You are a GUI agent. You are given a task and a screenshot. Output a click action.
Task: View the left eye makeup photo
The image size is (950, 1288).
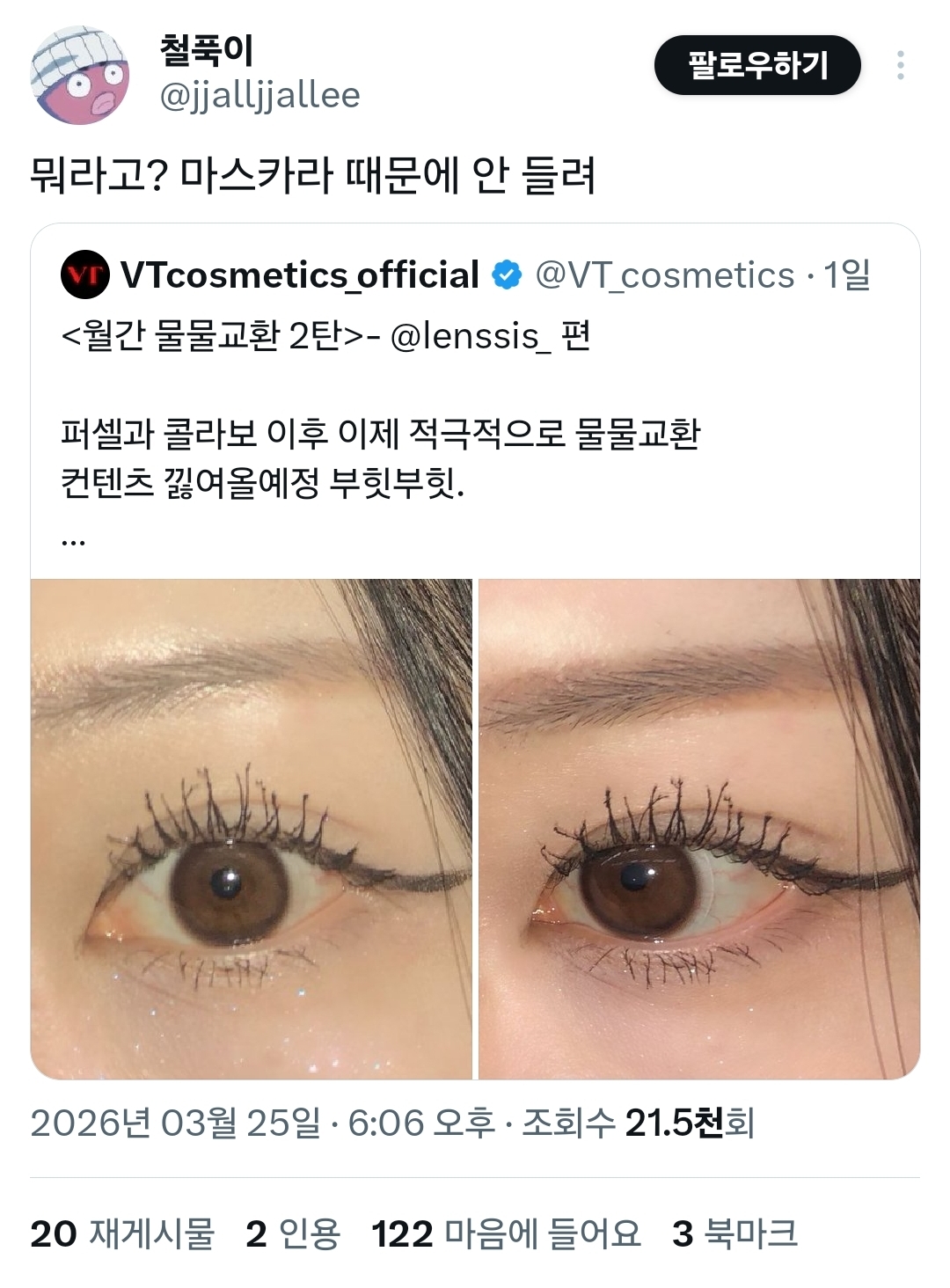coord(252,829)
